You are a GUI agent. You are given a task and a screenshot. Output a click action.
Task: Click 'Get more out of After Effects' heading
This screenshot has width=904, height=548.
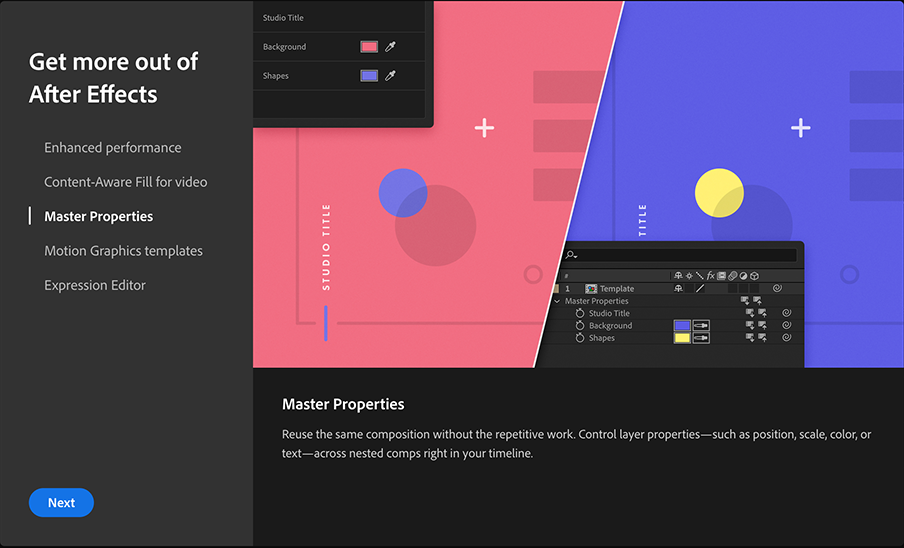point(114,78)
